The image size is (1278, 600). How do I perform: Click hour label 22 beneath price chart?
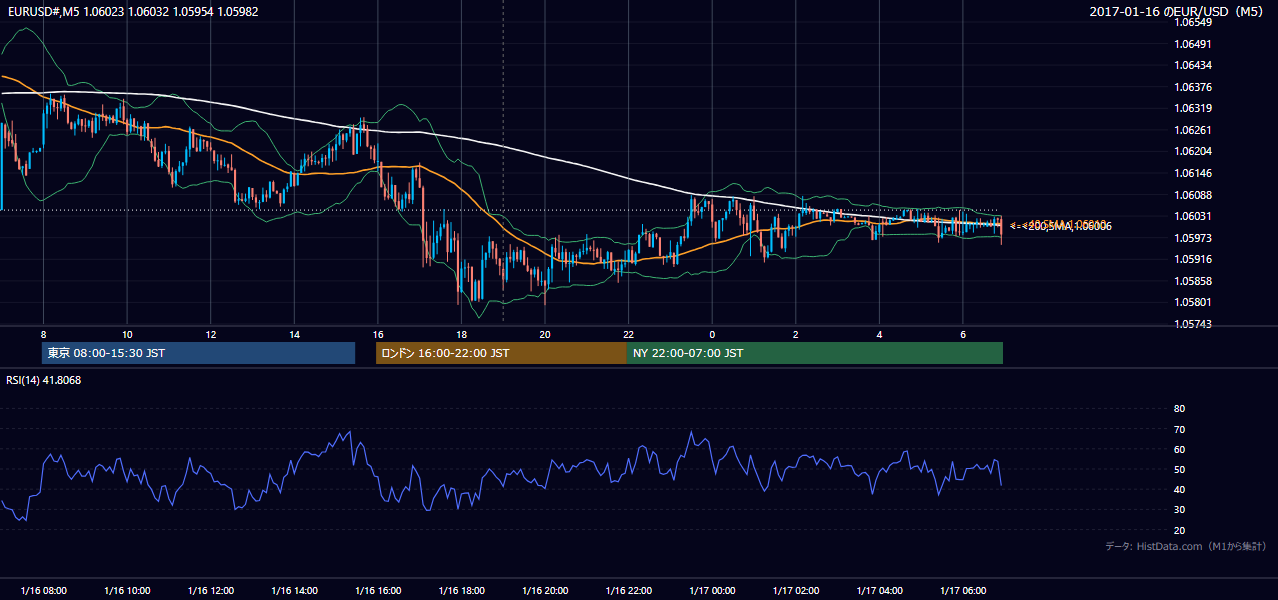tap(629, 334)
